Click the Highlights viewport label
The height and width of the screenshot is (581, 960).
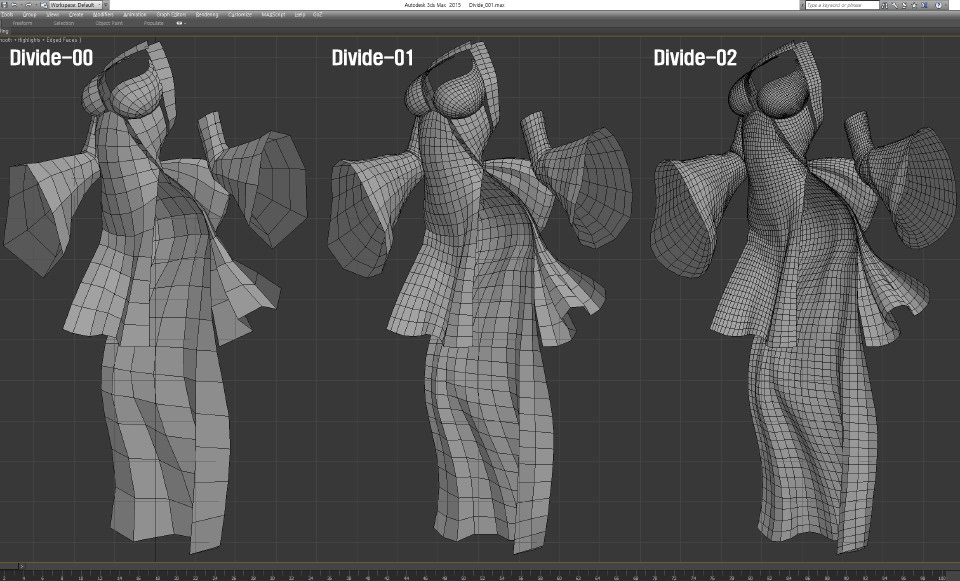click(29, 40)
